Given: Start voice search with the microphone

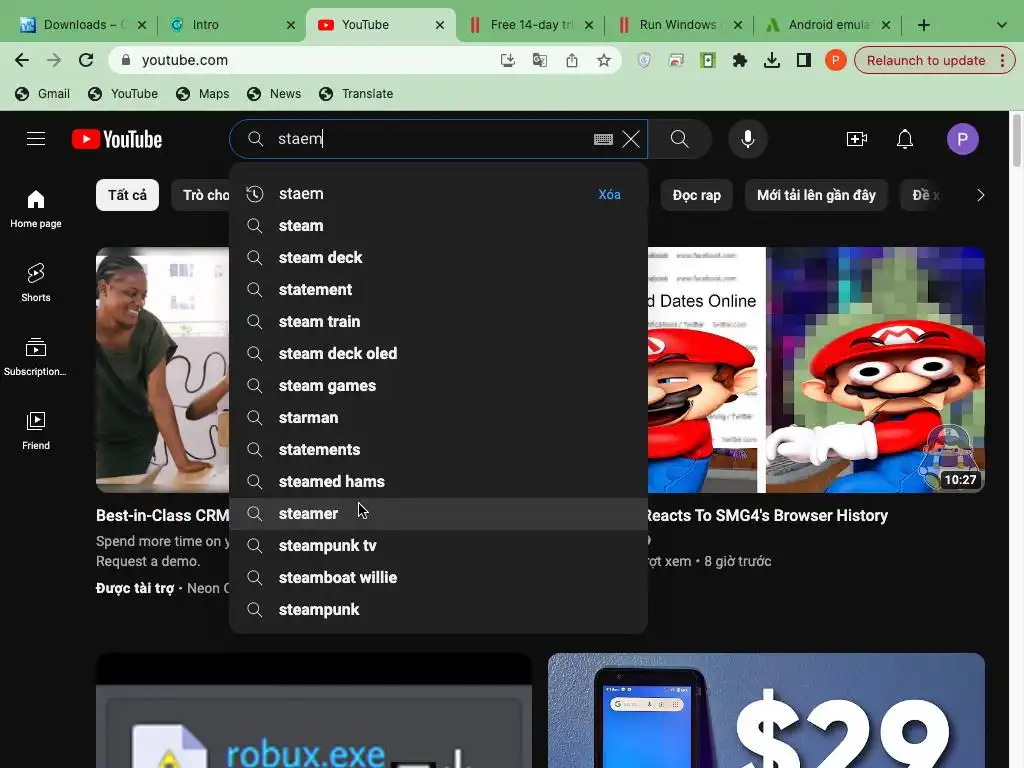Looking at the screenshot, I should pos(748,139).
